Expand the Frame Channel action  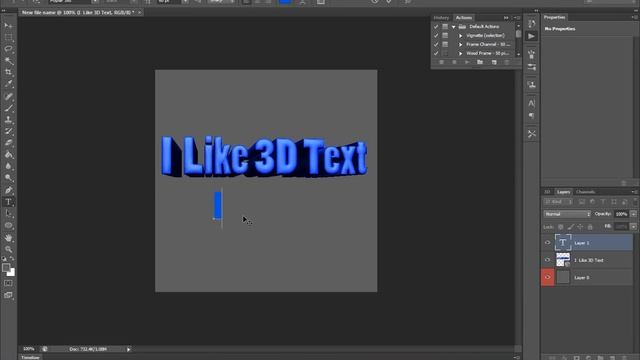click(460, 44)
